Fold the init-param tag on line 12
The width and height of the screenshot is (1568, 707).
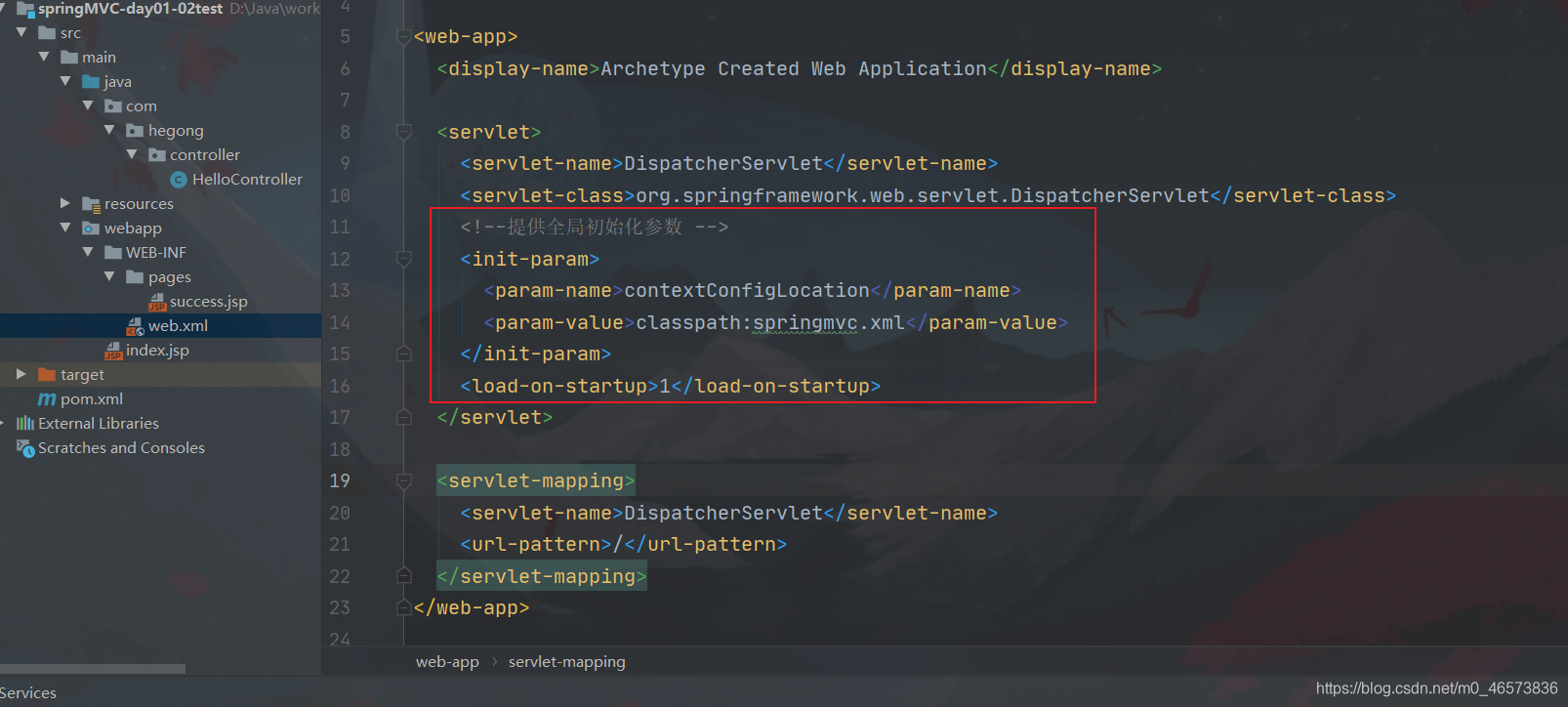coord(404,259)
